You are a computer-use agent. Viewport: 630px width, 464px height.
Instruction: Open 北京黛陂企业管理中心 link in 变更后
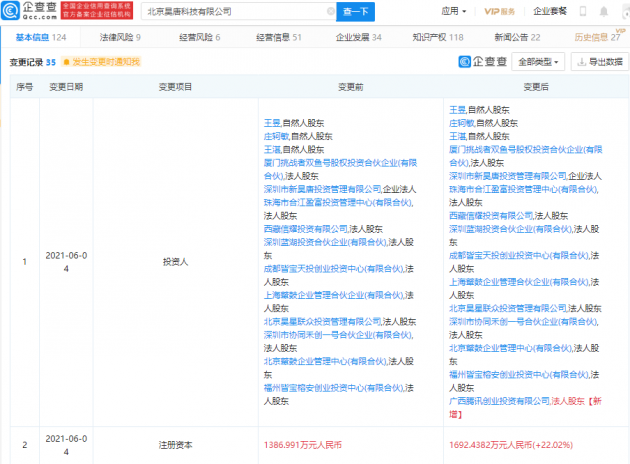tap(510, 348)
